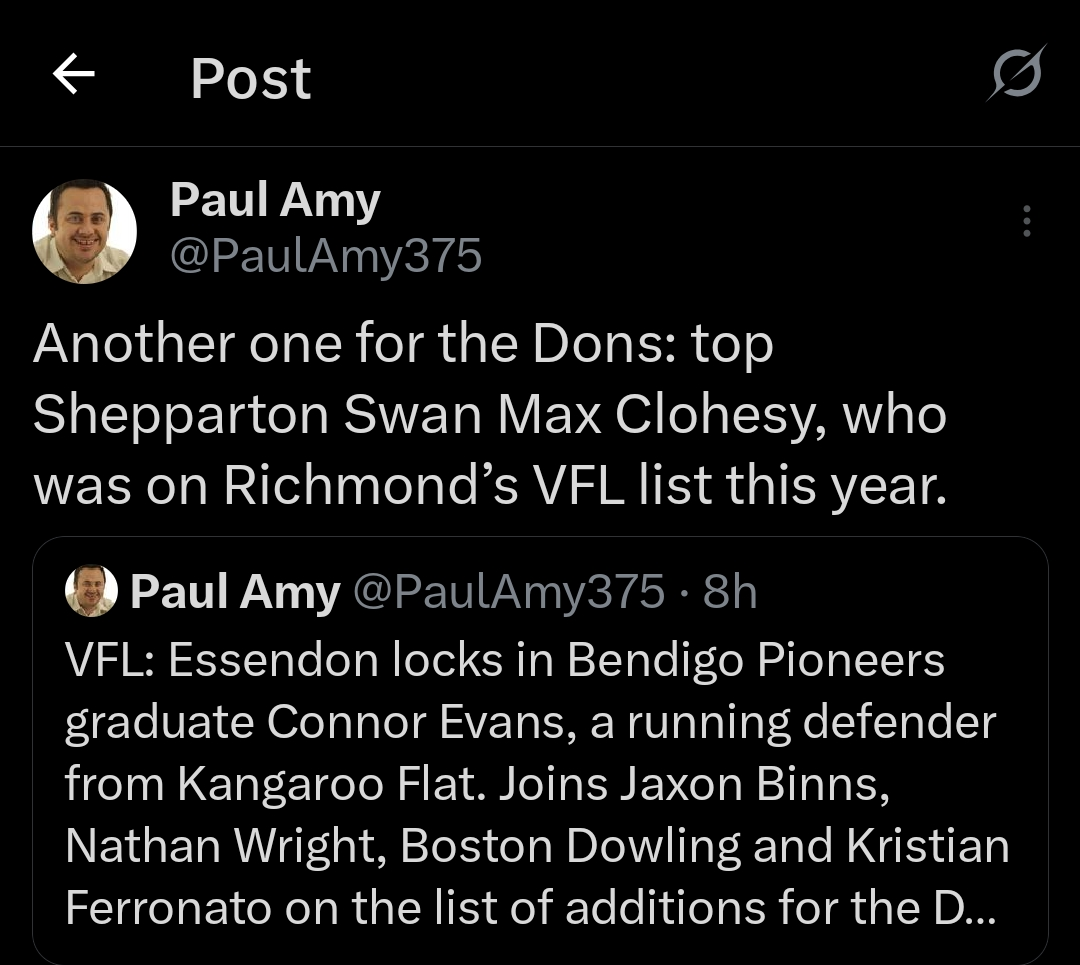Tap the "8h" timestamp in quoted post
This screenshot has height=965, width=1080.
(730, 593)
